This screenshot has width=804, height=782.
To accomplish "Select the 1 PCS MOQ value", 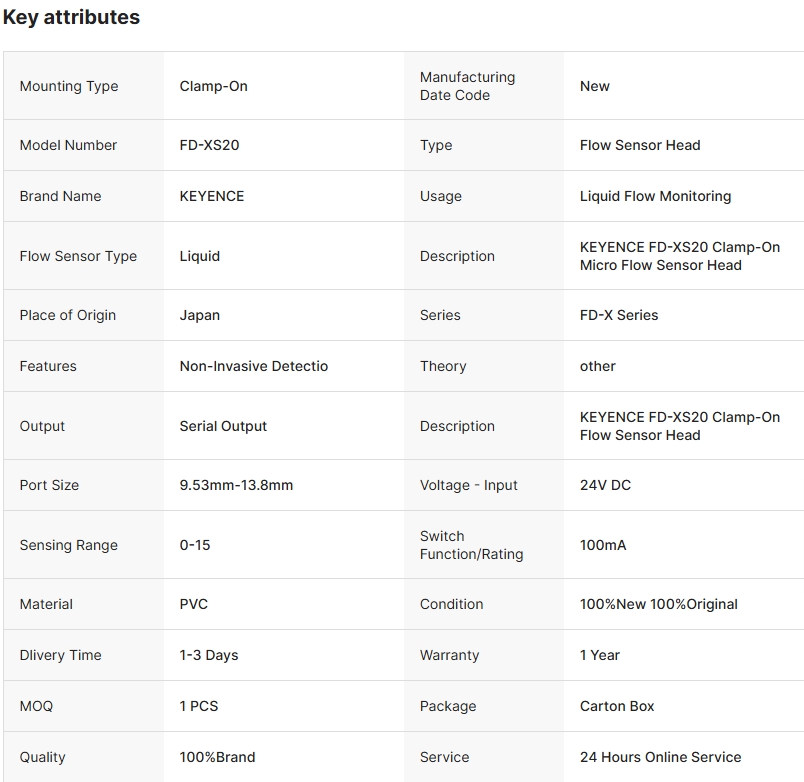I will coord(198,706).
